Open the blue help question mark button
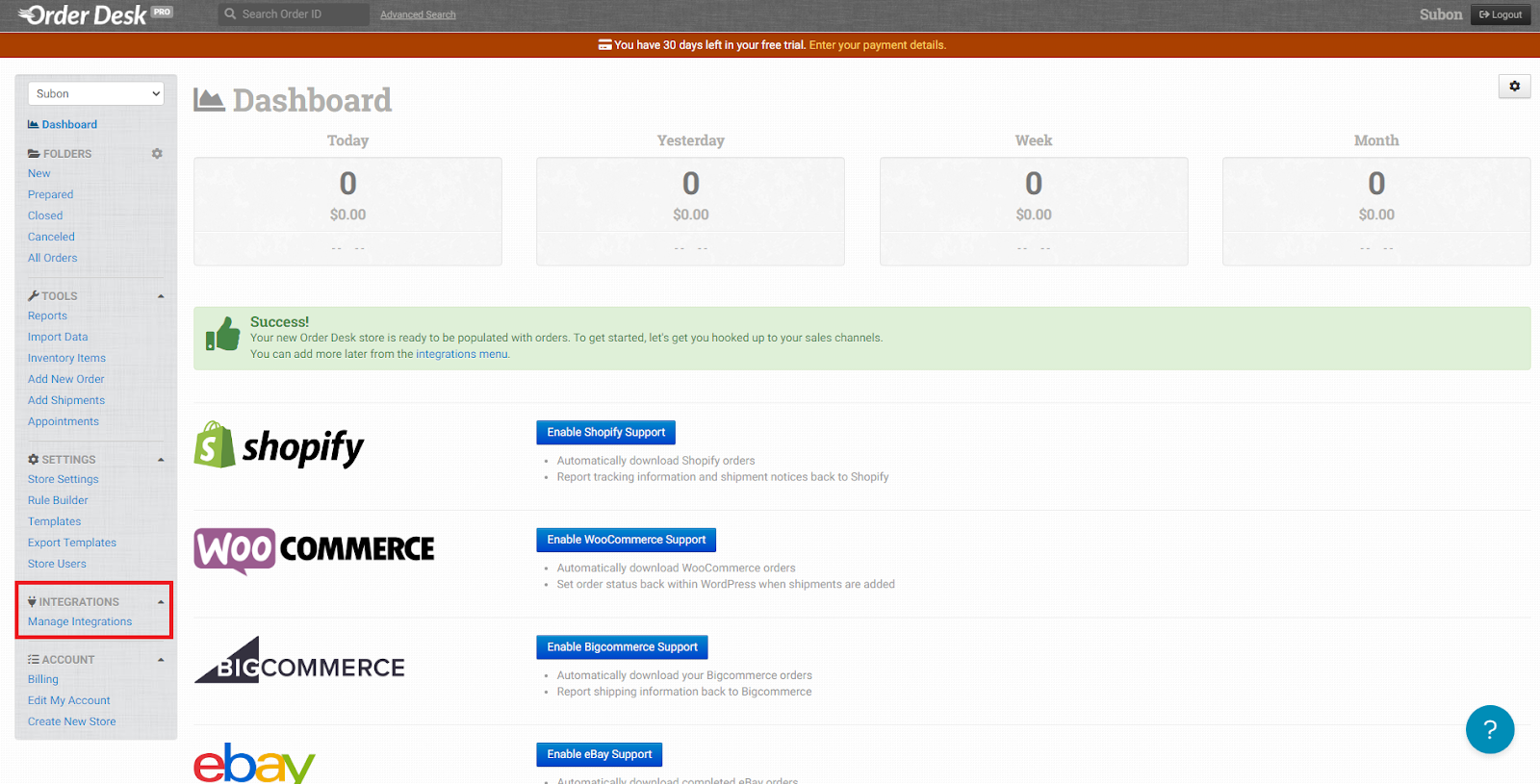Image resolution: width=1540 pixels, height=784 pixels. (x=1490, y=730)
